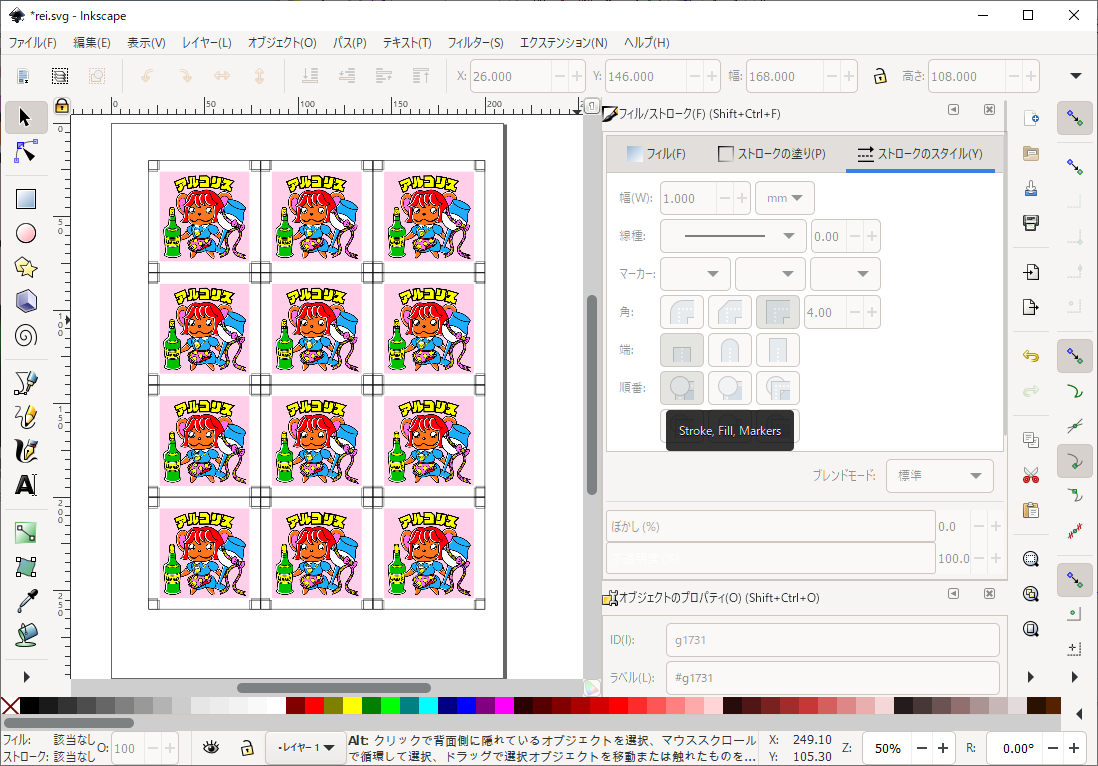This screenshot has width=1098, height=766.
Task: Open the end marker dropdown
Action: [845, 274]
